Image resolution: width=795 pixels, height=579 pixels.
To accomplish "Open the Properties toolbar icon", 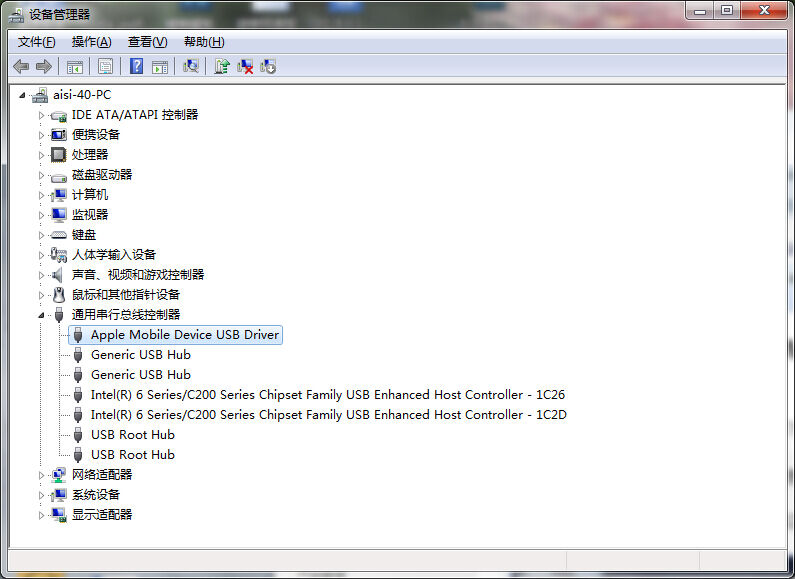I will (x=105, y=66).
